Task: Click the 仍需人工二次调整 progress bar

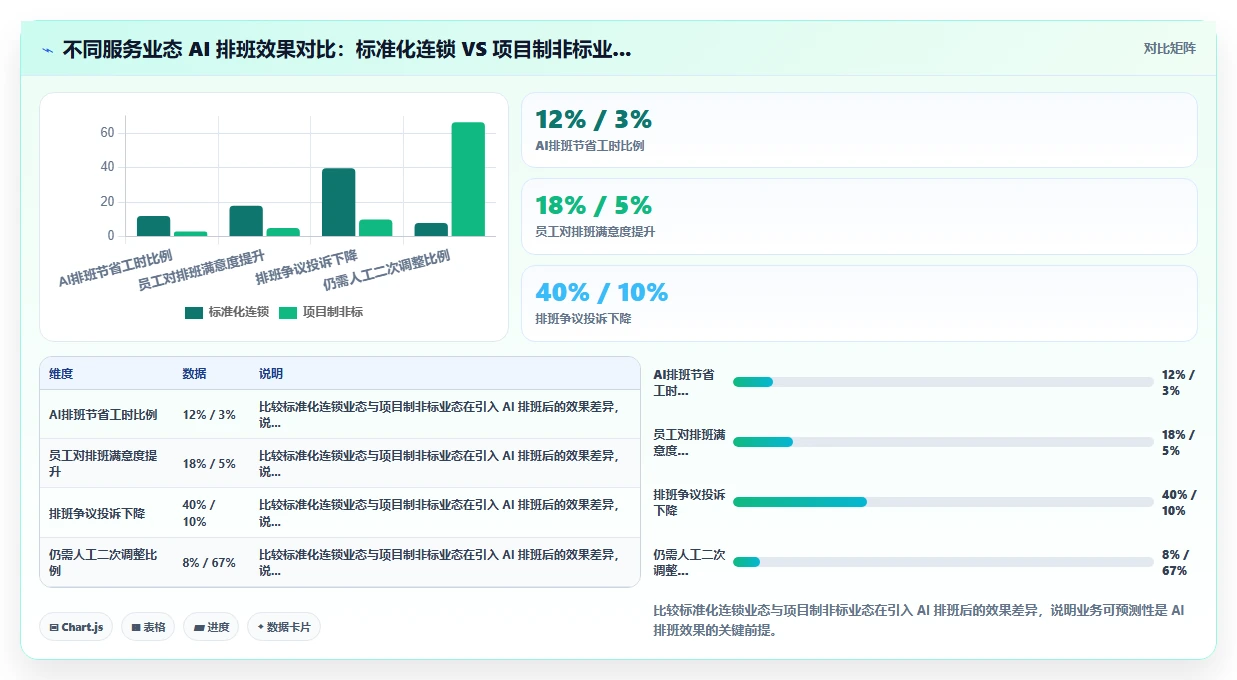Action: click(943, 562)
